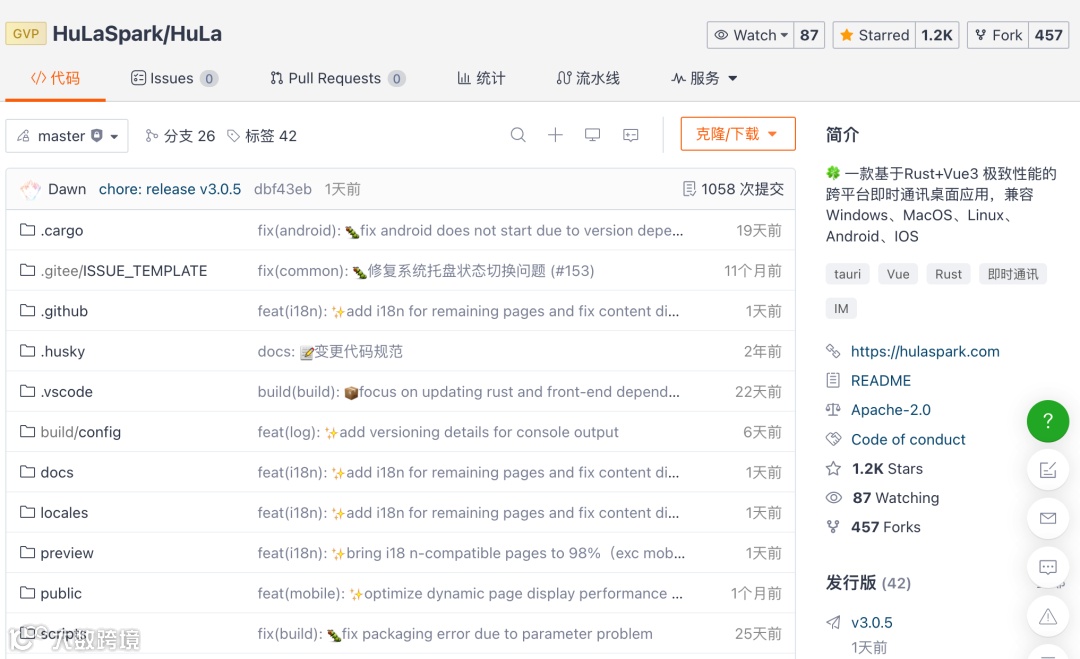Click the Rust topic tag
The width and height of the screenshot is (1080, 659).
point(948,274)
